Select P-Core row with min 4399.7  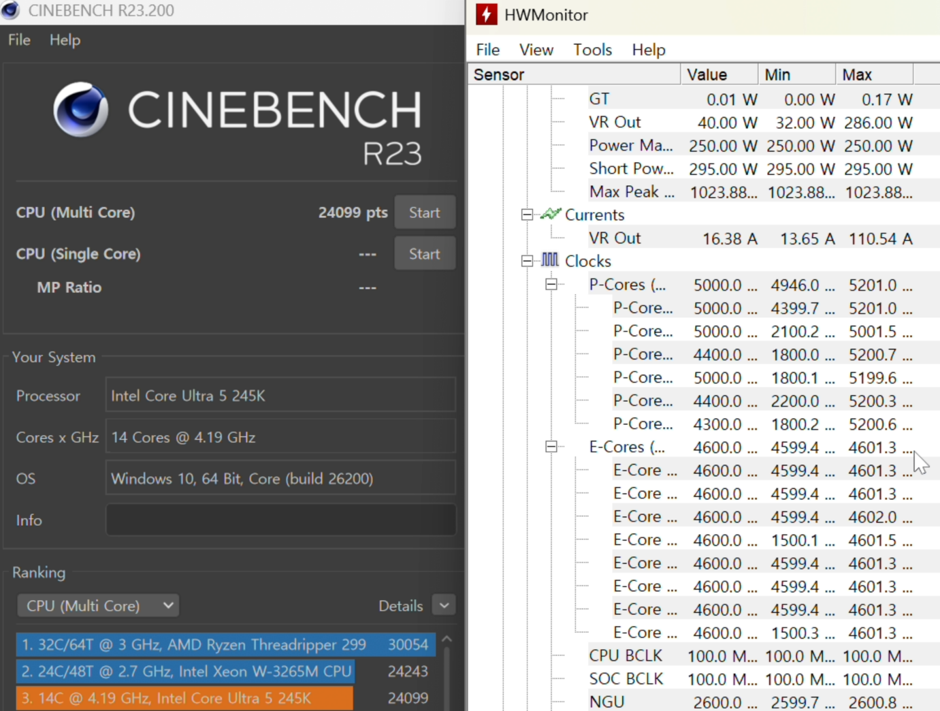(763, 308)
